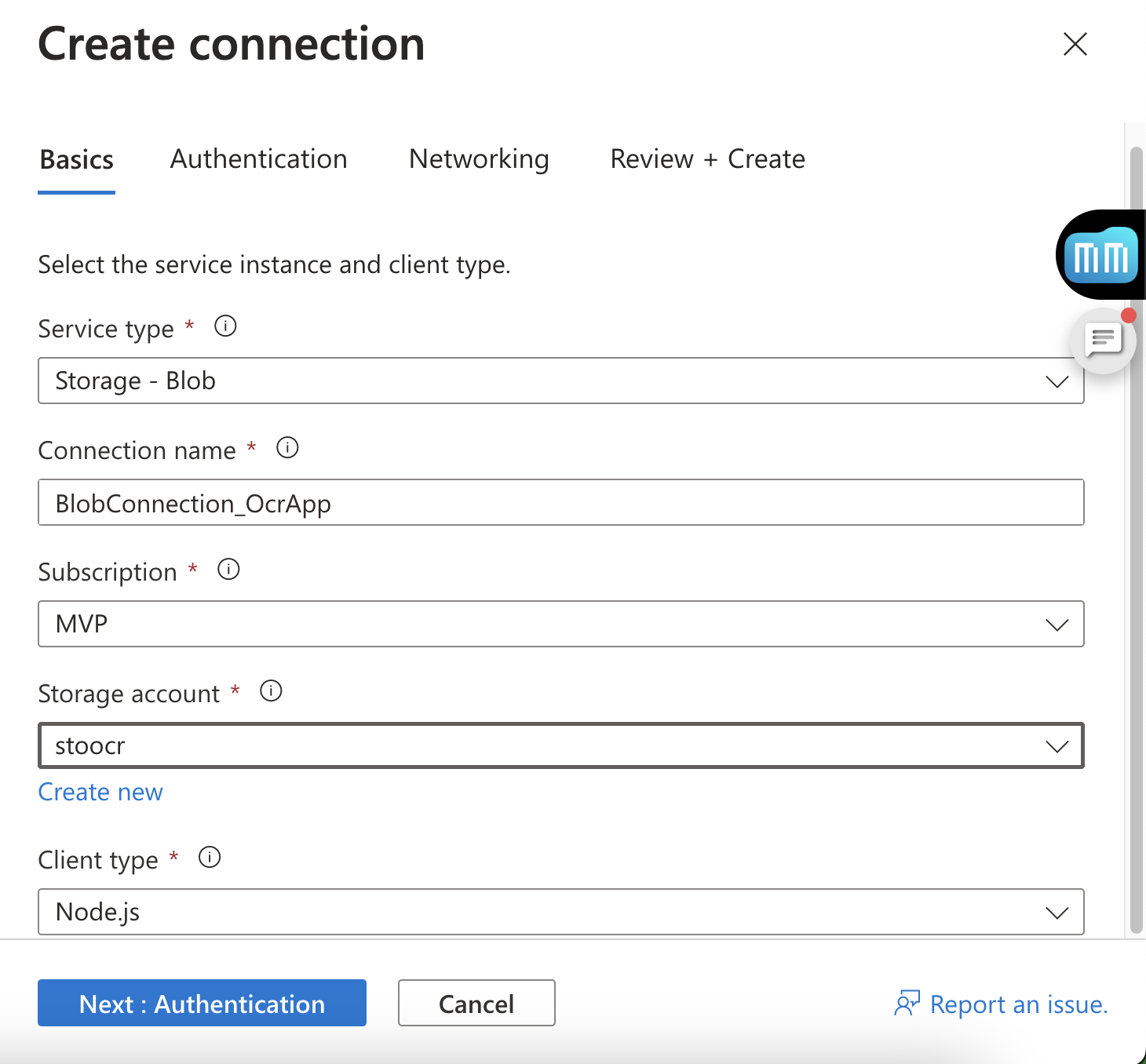Click the Service type info icon
This screenshot has width=1146, height=1064.
pos(225,326)
